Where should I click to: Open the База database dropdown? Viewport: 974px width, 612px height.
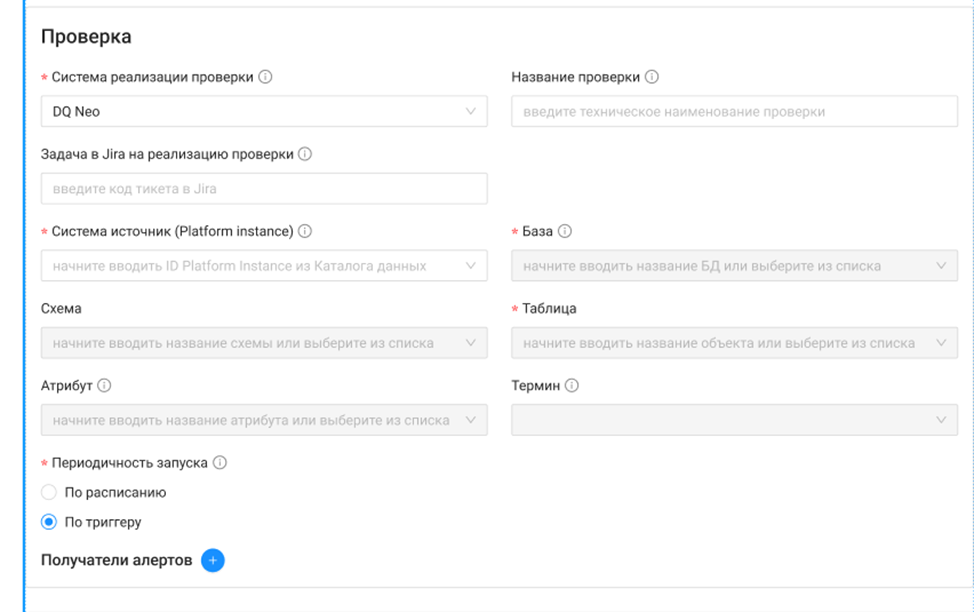pyautogui.click(x=734, y=266)
